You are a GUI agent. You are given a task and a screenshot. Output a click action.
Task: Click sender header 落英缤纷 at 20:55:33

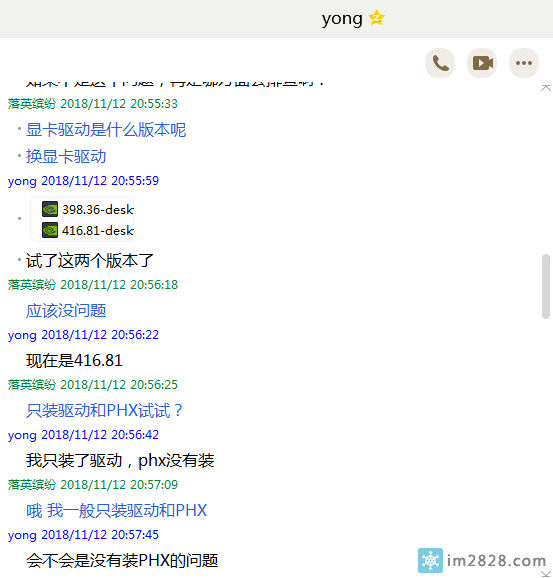(x=93, y=104)
